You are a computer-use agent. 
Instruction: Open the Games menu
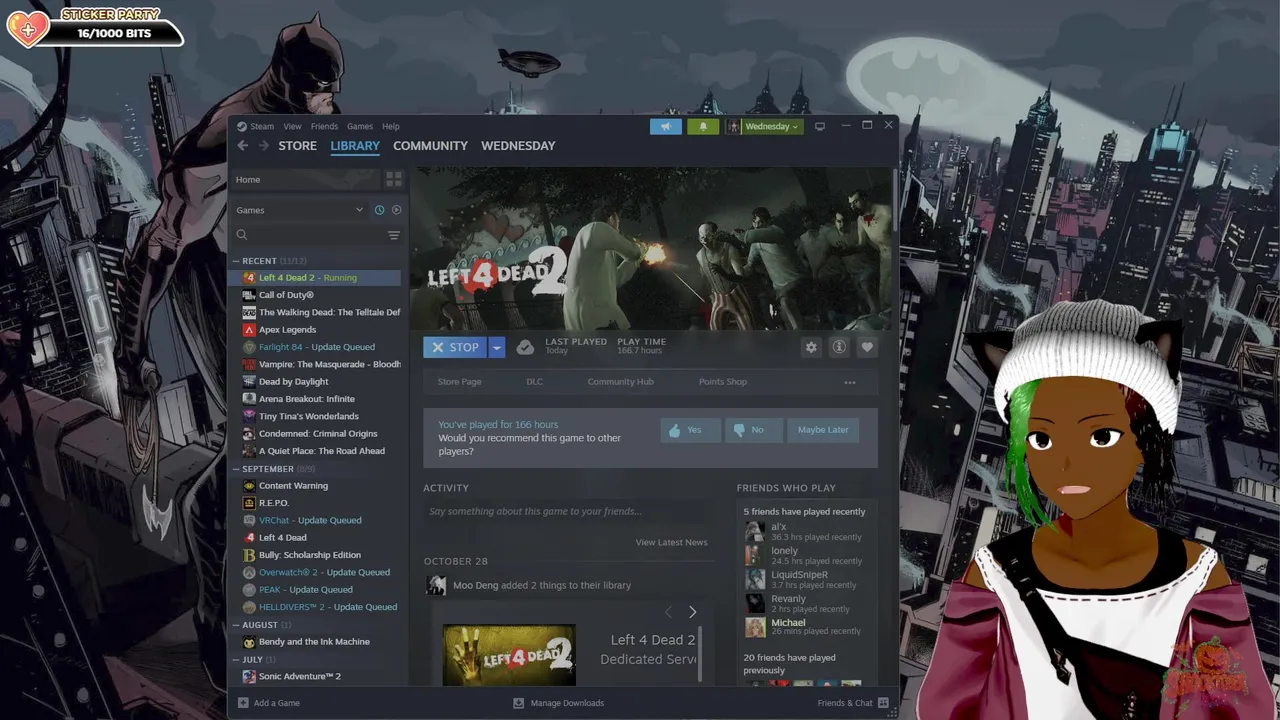pos(360,126)
